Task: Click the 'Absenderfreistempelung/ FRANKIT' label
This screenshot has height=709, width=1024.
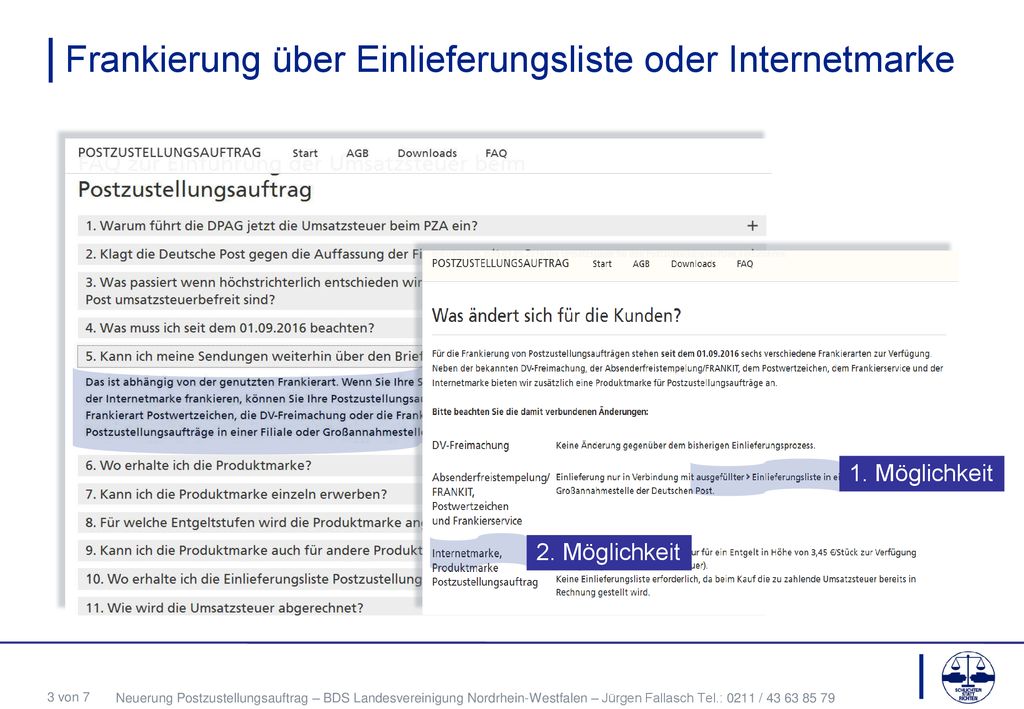Action: (490, 484)
